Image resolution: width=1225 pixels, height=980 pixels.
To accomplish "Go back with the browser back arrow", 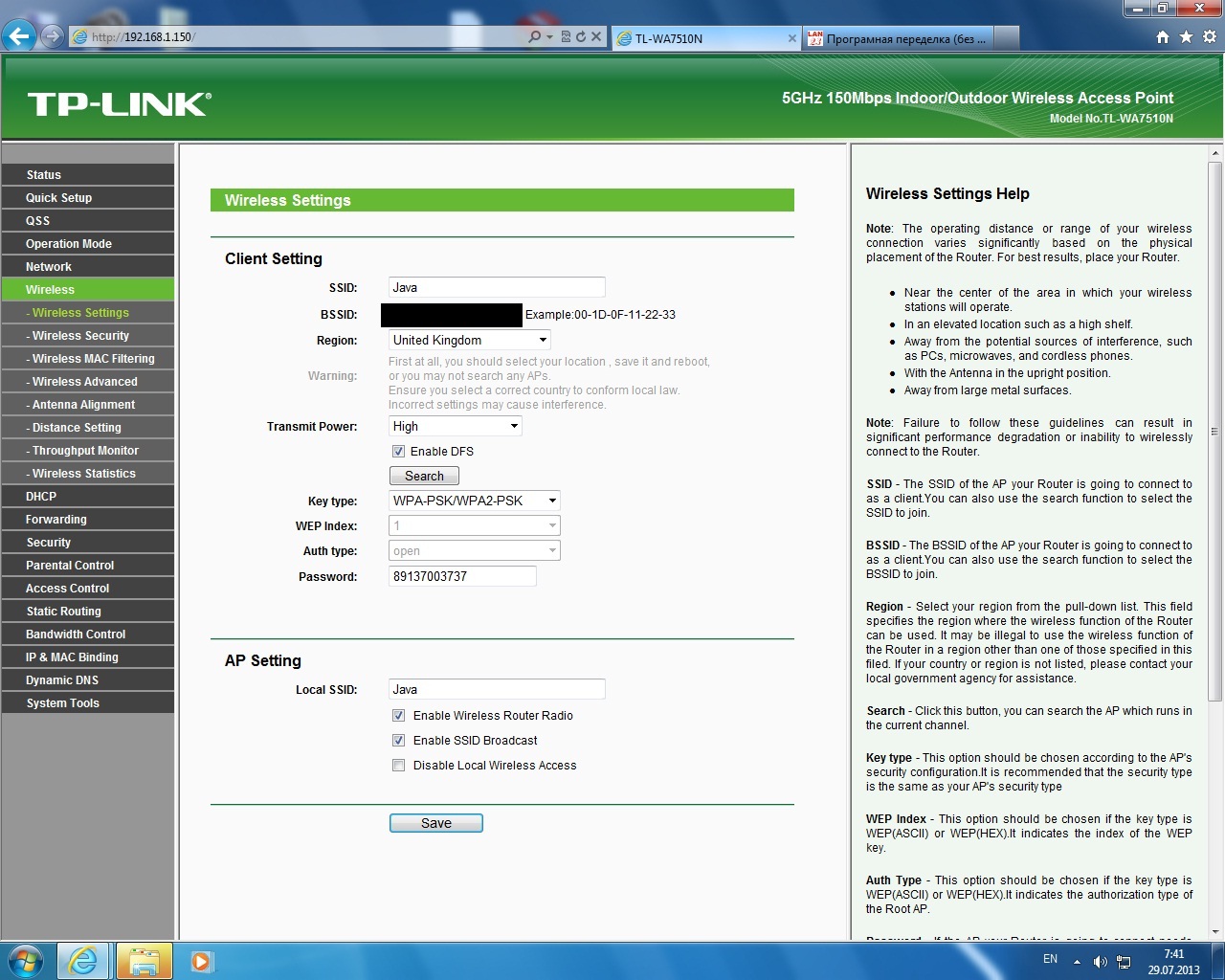I will (19, 36).
